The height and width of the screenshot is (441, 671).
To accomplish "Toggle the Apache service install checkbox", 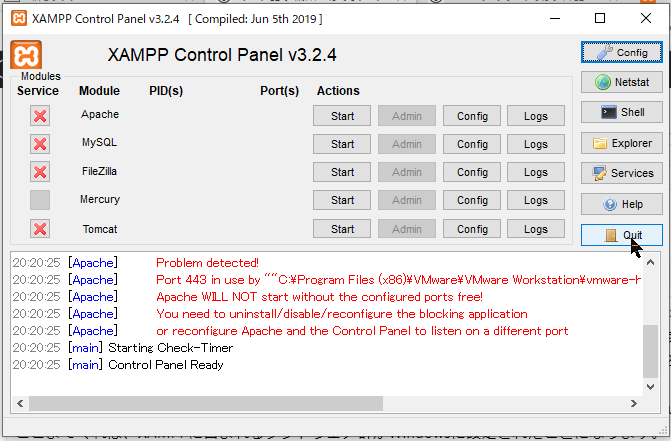I will (x=40, y=115).
